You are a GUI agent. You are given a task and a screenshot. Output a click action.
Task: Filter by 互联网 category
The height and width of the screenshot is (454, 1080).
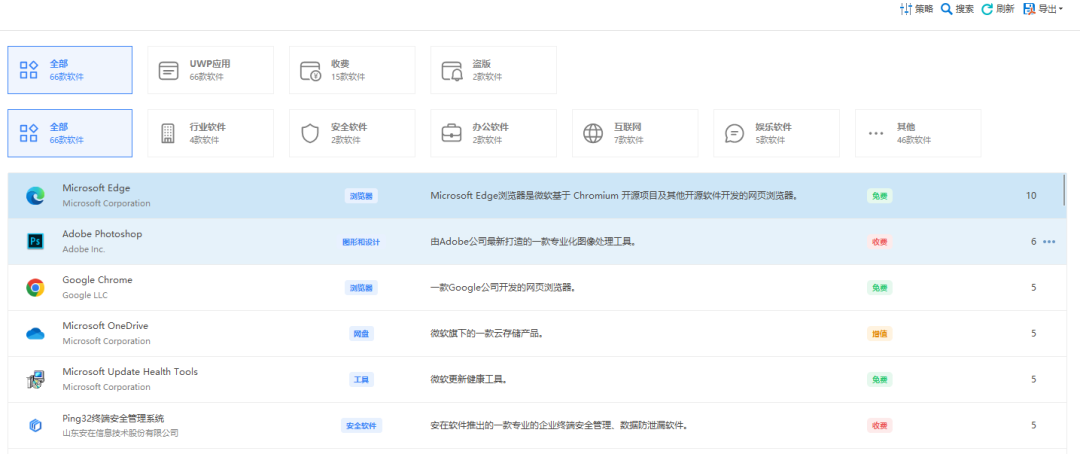[635, 133]
